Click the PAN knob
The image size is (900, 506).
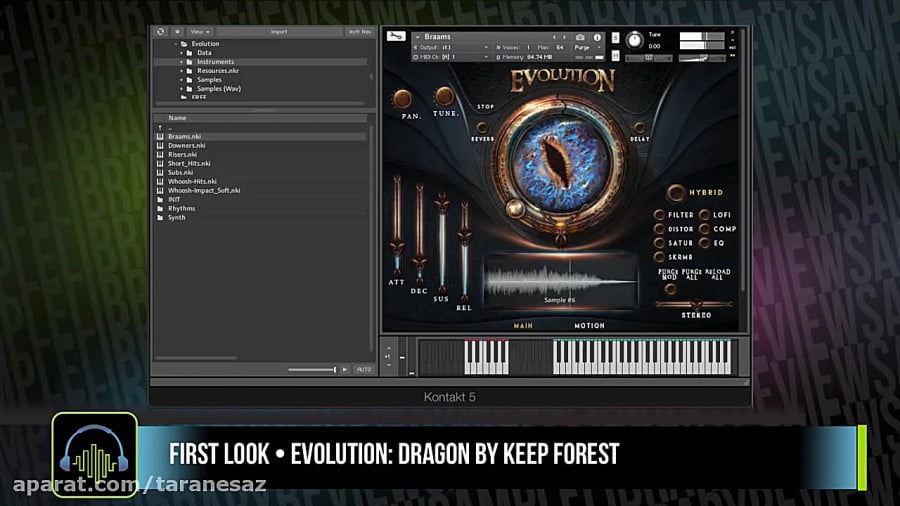(402, 98)
